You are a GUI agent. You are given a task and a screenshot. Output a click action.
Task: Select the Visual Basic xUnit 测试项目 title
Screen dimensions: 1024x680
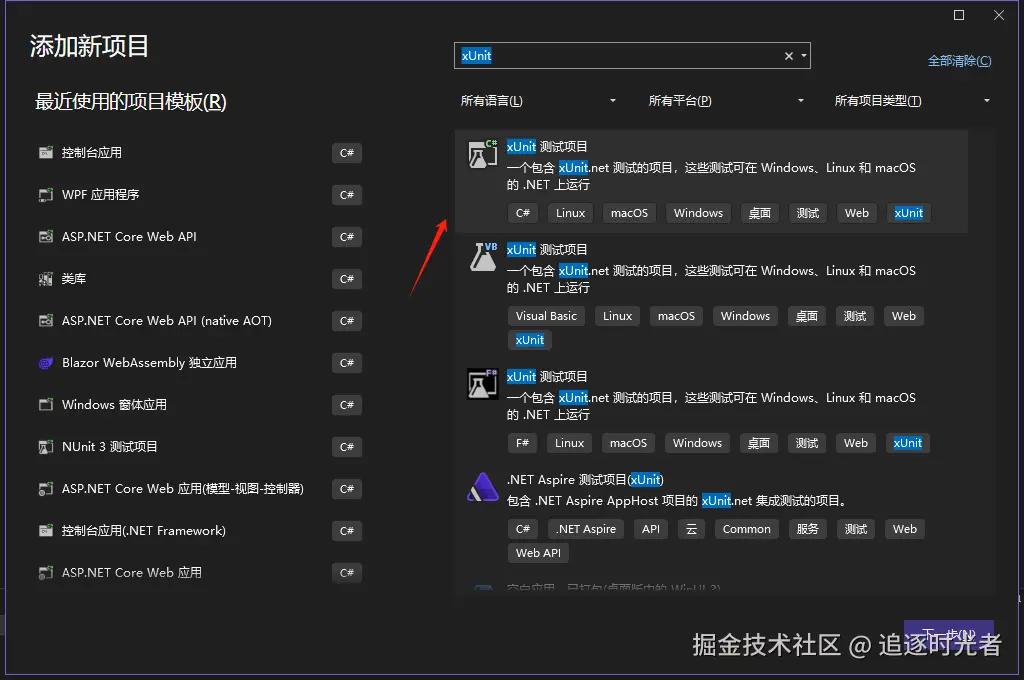(547, 250)
